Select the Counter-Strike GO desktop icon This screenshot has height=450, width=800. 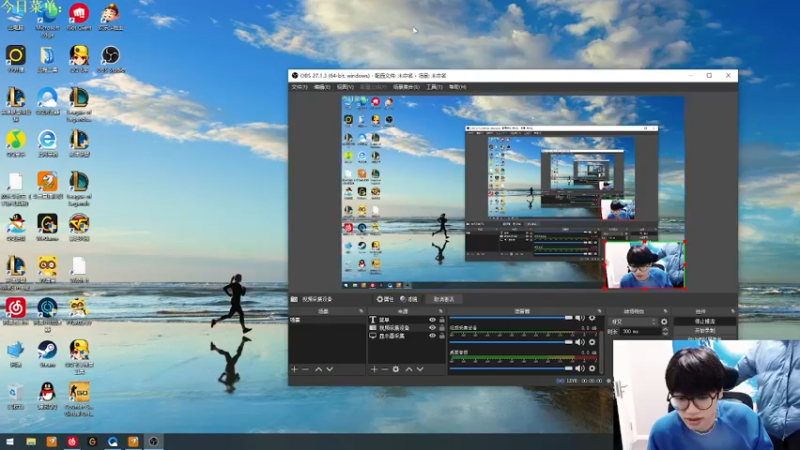[79, 399]
